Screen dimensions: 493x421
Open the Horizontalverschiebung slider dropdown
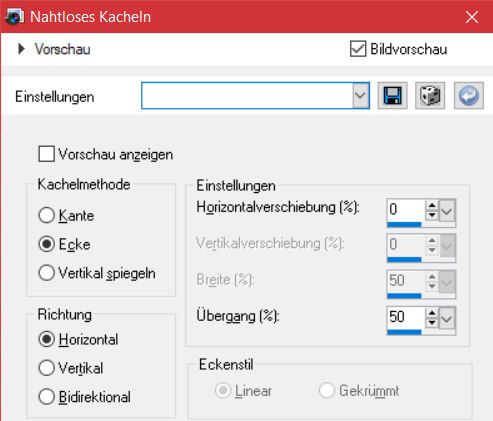coord(447,211)
